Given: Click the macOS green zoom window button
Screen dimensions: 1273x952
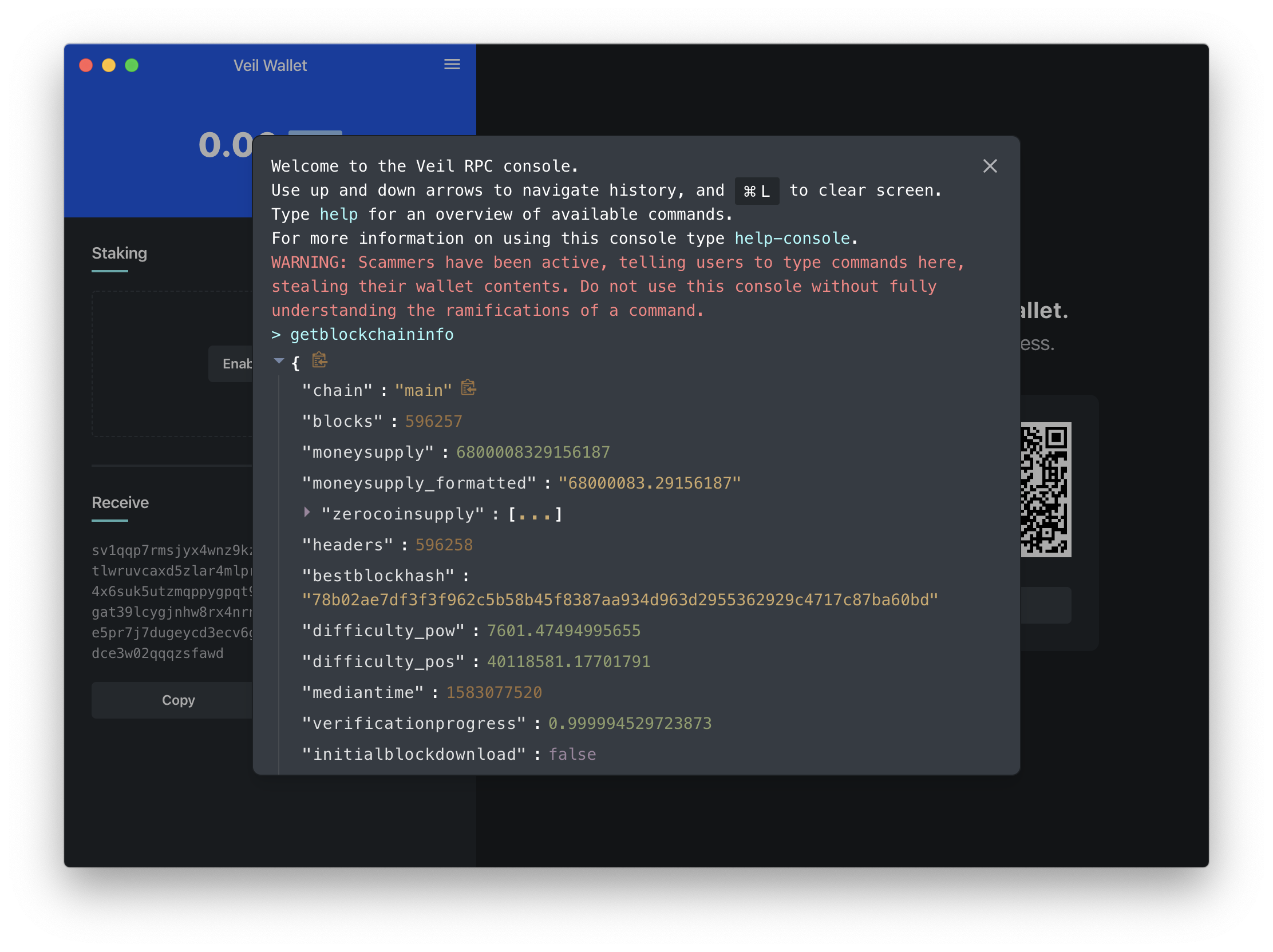Looking at the screenshot, I should [x=132, y=65].
